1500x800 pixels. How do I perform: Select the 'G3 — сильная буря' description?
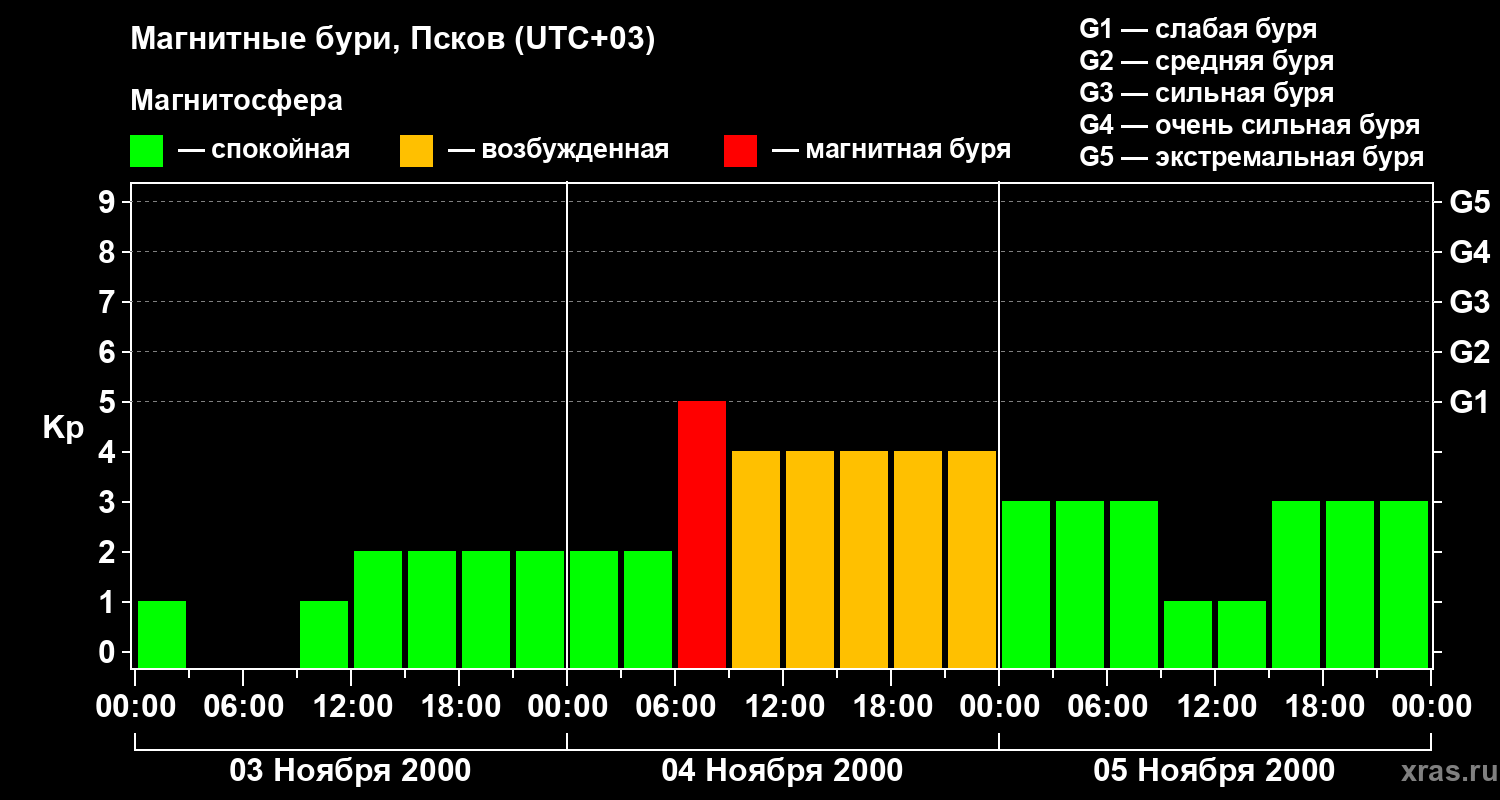coord(1207,93)
